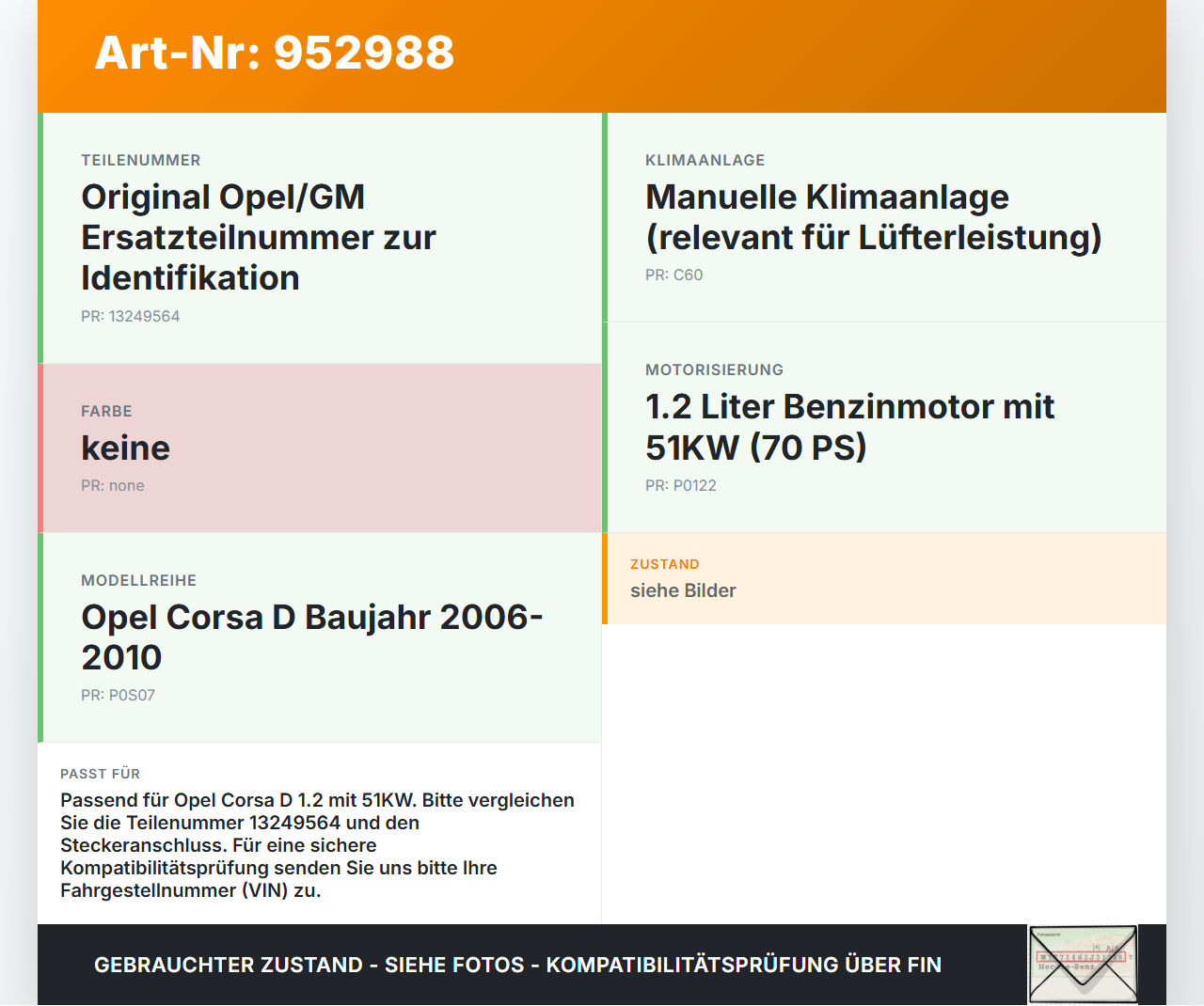Click the PASST FÜR label
The width and height of the screenshot is (1204, 1006).
click(x=101, y=774)
